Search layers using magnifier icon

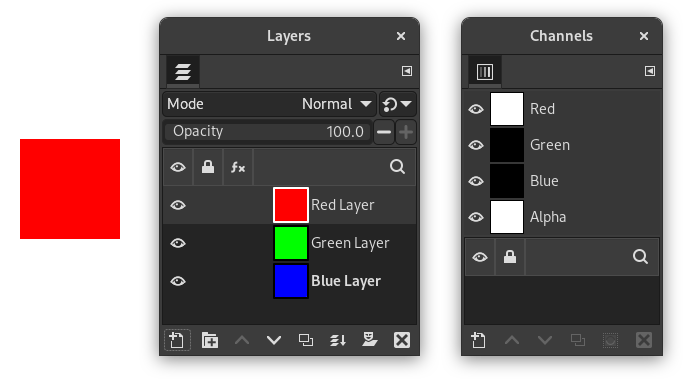click(397, 167)
